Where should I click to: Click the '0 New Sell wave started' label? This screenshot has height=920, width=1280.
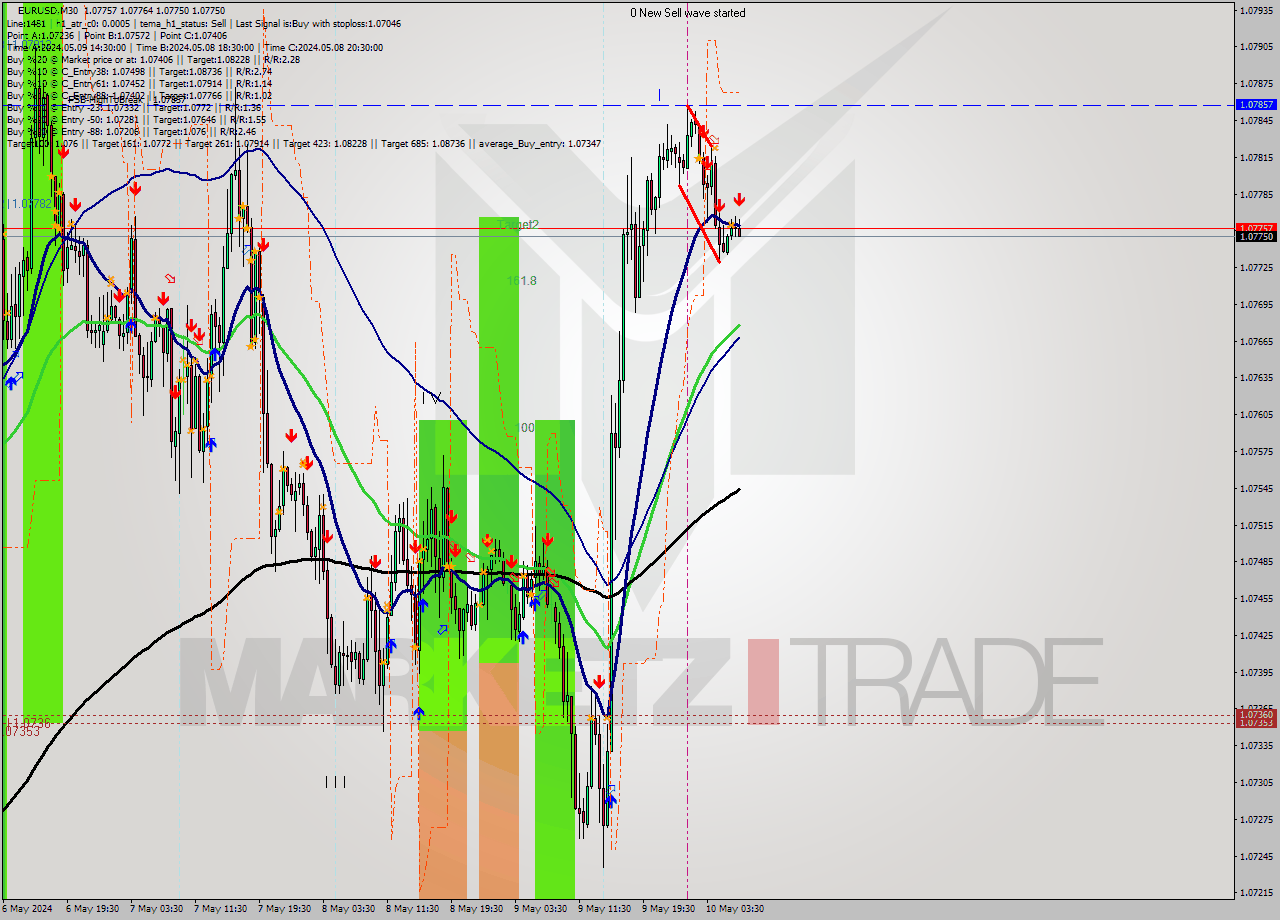687,13
